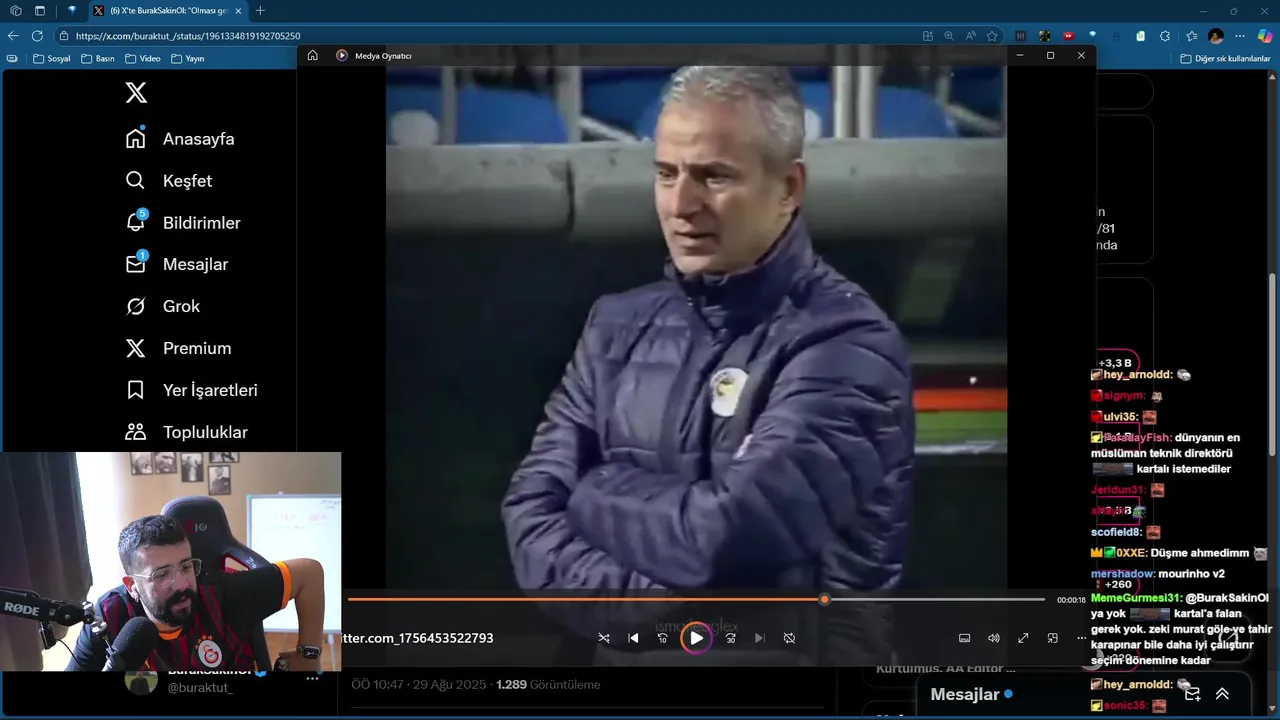The height and width of the screenshot is (720, 1280).
Task: Close the X BurakSakinOl tab
Action: (x=238, y=11)
